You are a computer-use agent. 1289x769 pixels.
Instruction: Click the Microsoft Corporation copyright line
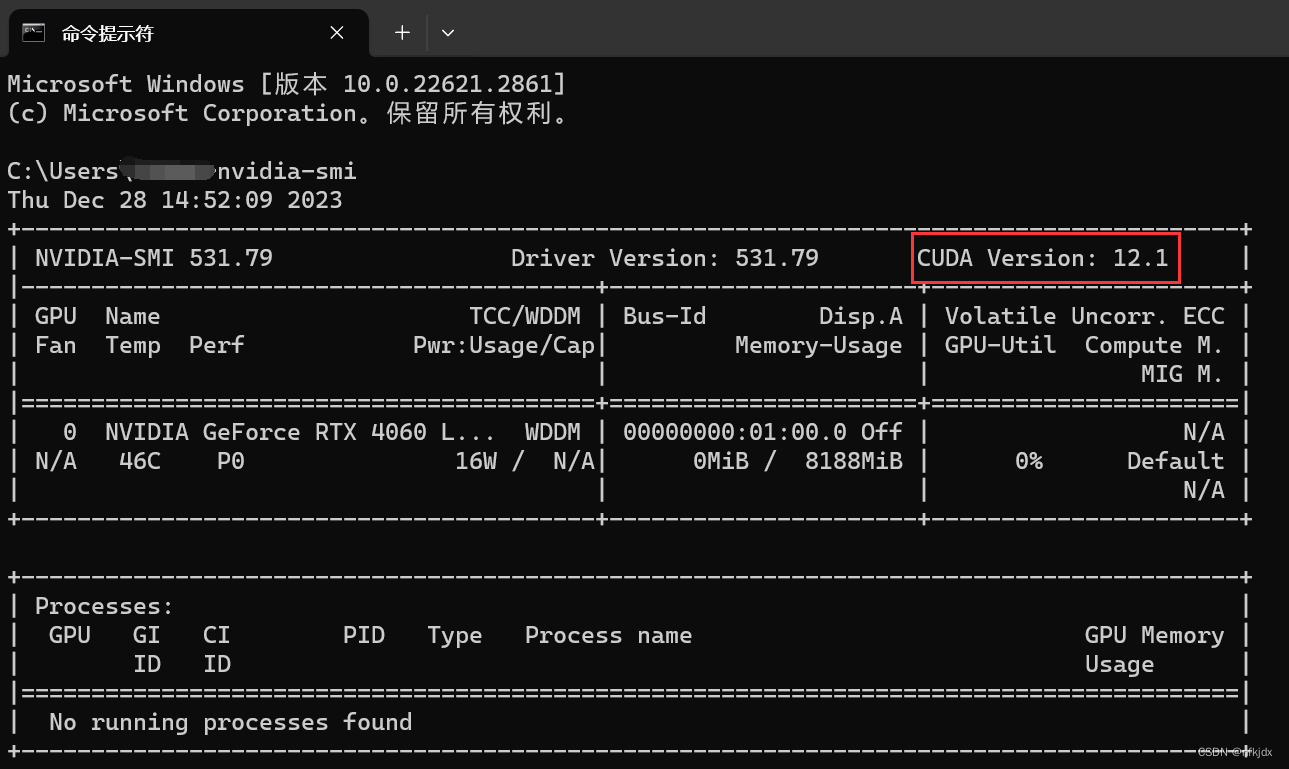pos(291,113)
